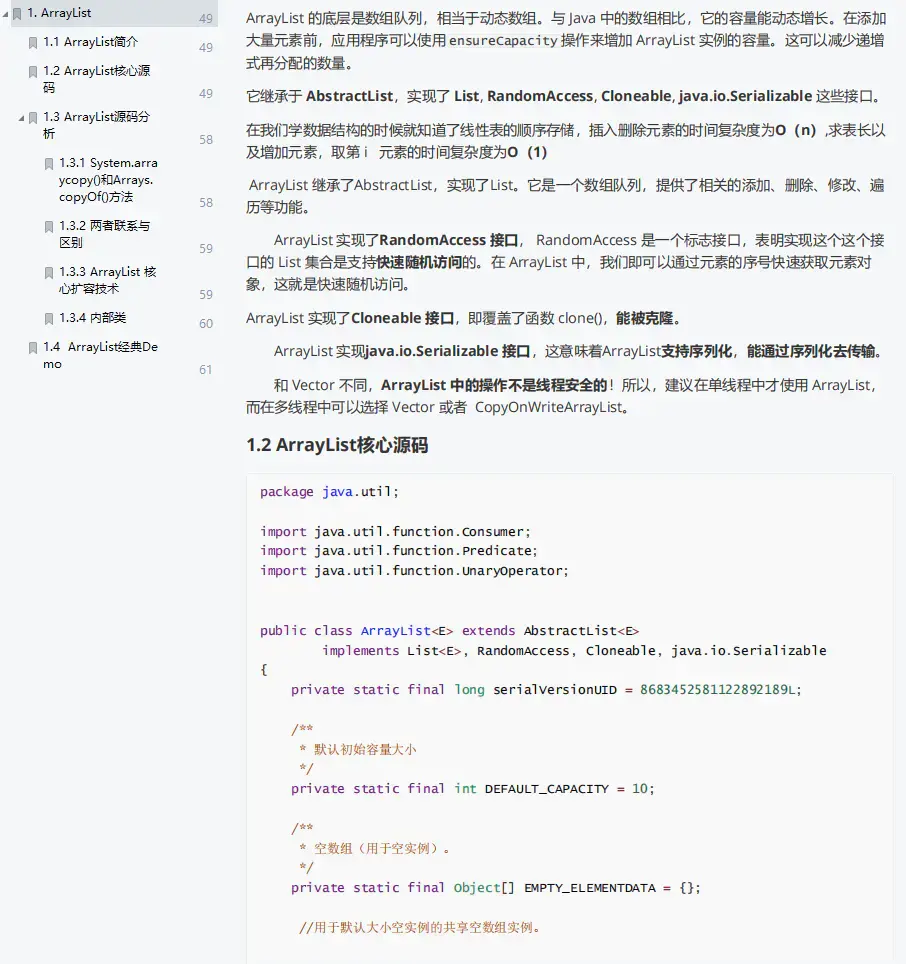Click the 'public class ArrayList<E>' declaration line

(449, 631)
